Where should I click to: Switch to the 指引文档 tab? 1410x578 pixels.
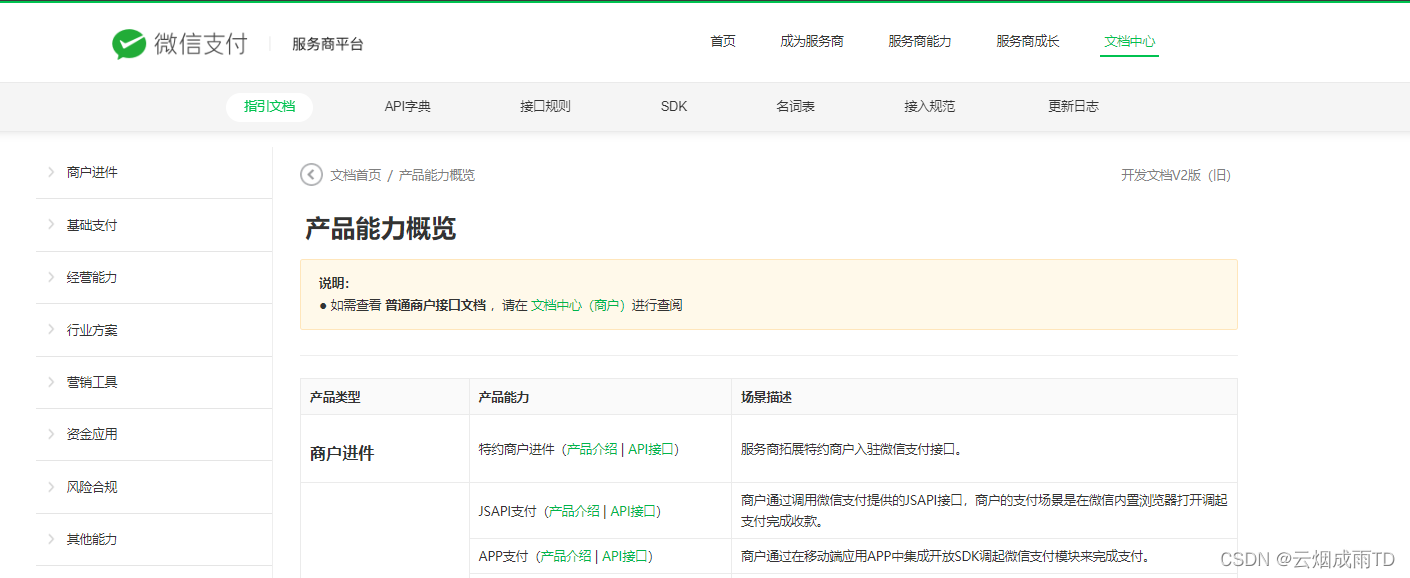[x=269, y=106]
